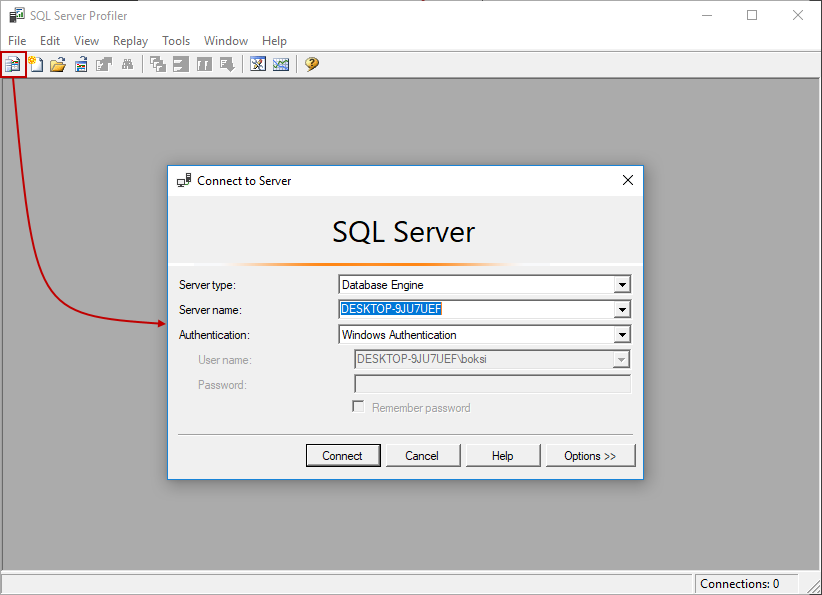The height and width of the screenshot is (595, 822).
Task: Click the DESKTOP-9JU7UEF server name field
Action: click(x=484, y=309)
